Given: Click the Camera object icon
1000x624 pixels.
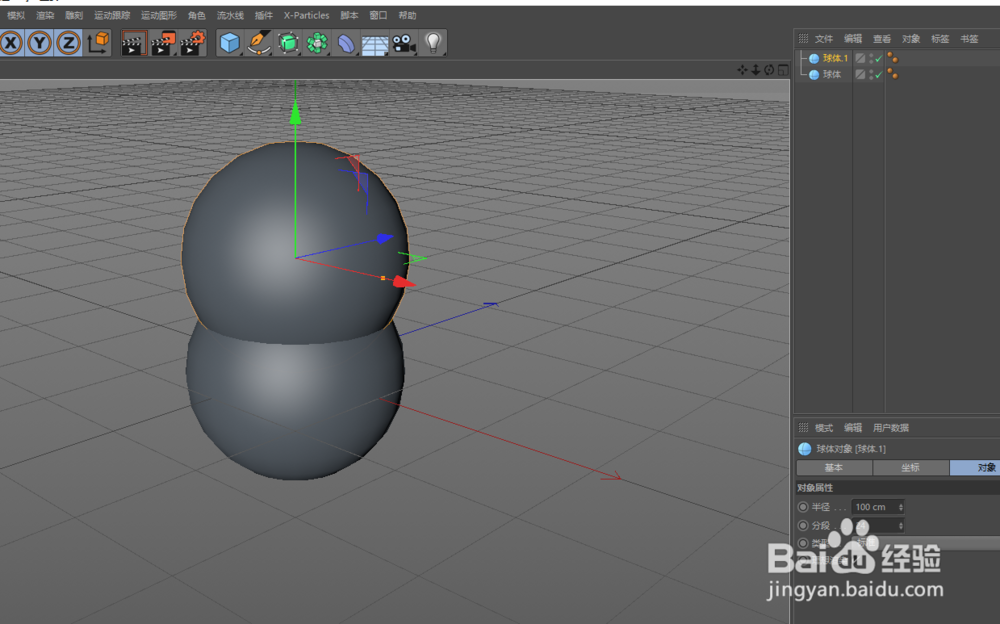Looking at the screenshot, I should tap(404, 43).
